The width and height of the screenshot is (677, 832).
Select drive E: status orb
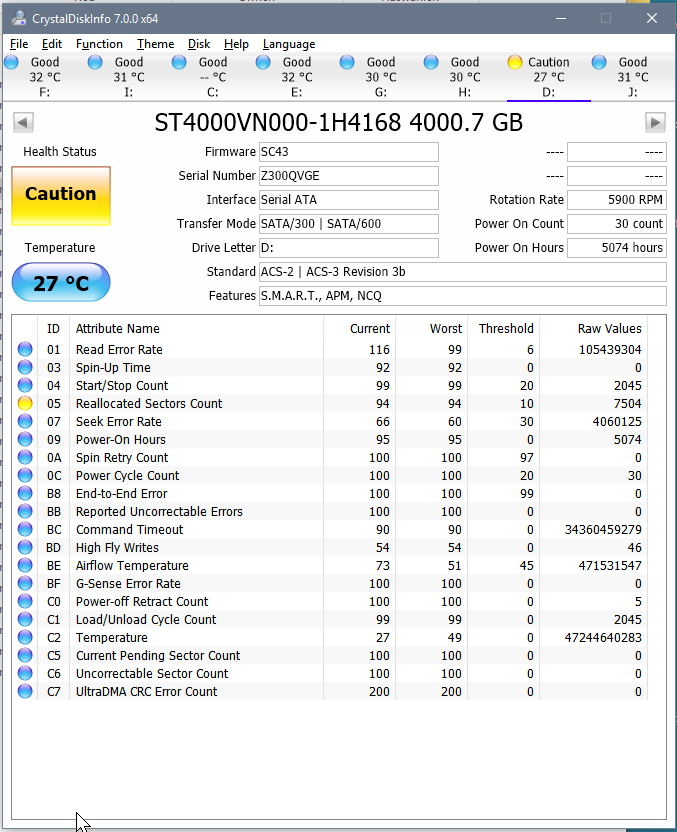click(263, 62)
